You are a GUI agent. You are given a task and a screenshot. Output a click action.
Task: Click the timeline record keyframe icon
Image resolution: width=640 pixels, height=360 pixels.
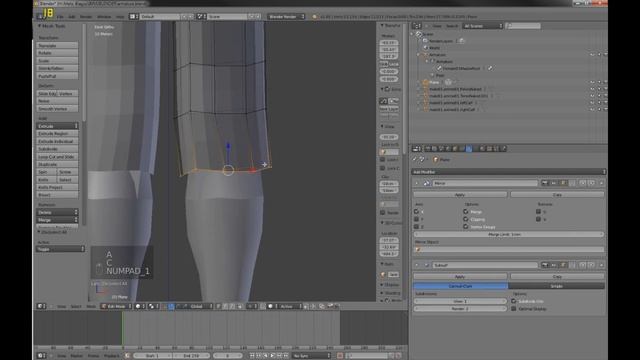tap(340, 356)
